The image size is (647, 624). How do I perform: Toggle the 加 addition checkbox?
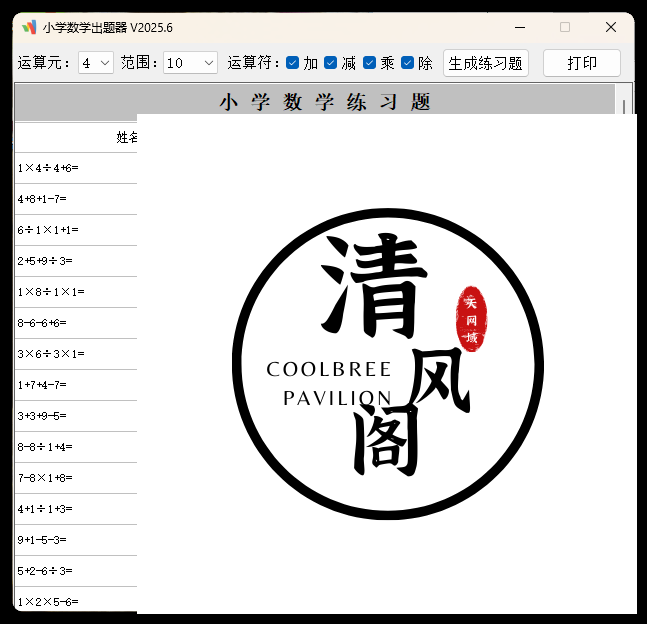click(x=292, y=63)
